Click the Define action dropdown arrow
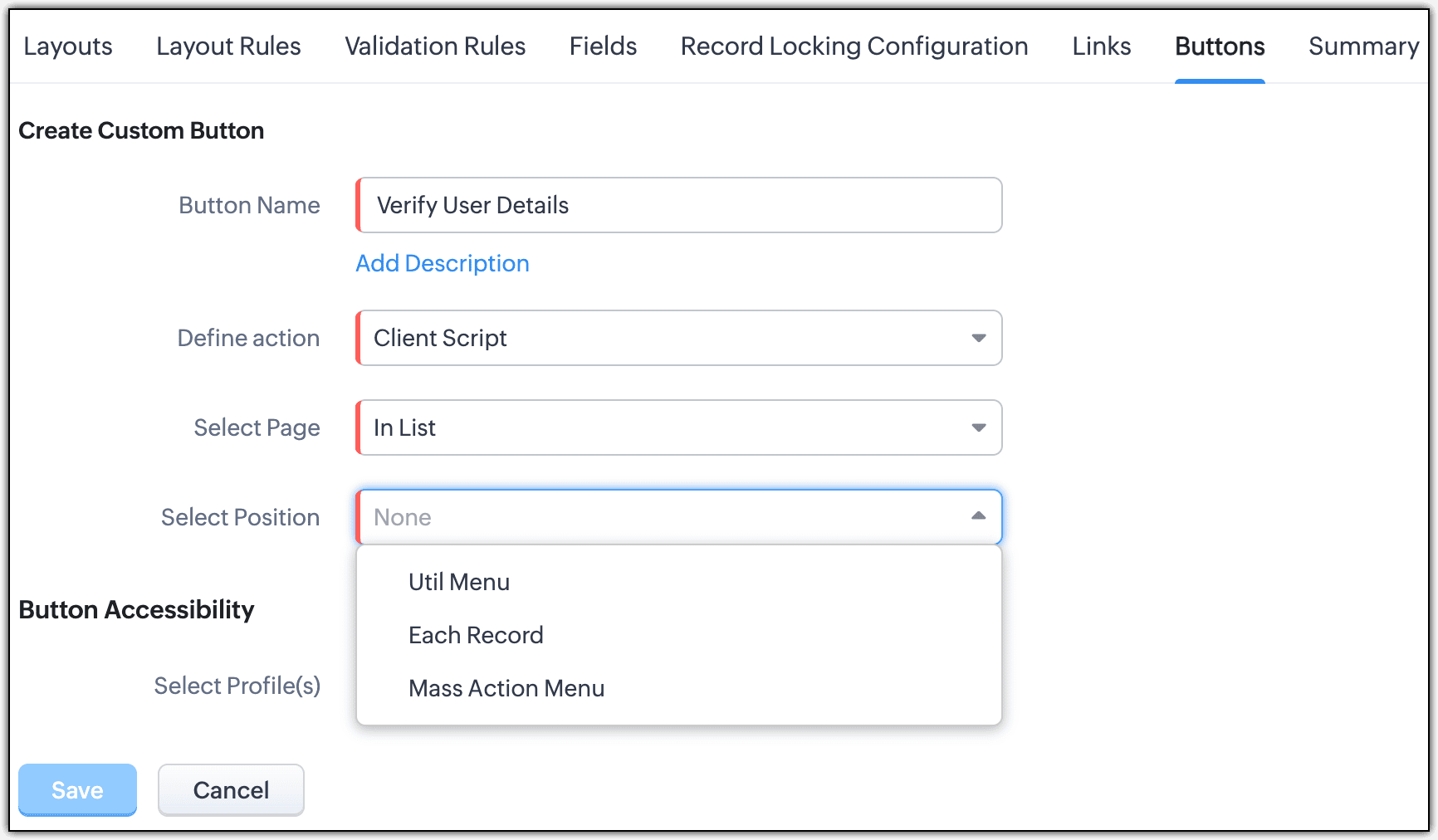Image resolution: width=1438 pixels, height=840 pixels. (x=979, y=338)
